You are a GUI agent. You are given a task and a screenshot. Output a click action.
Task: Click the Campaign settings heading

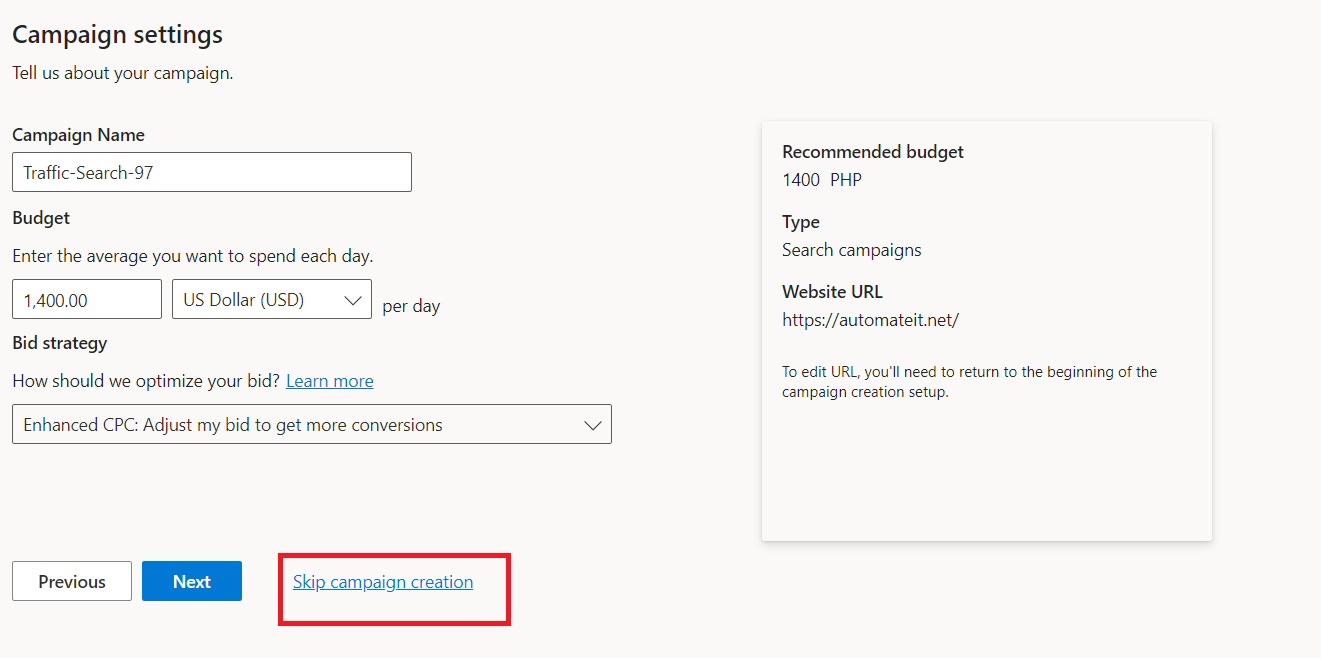117,35
